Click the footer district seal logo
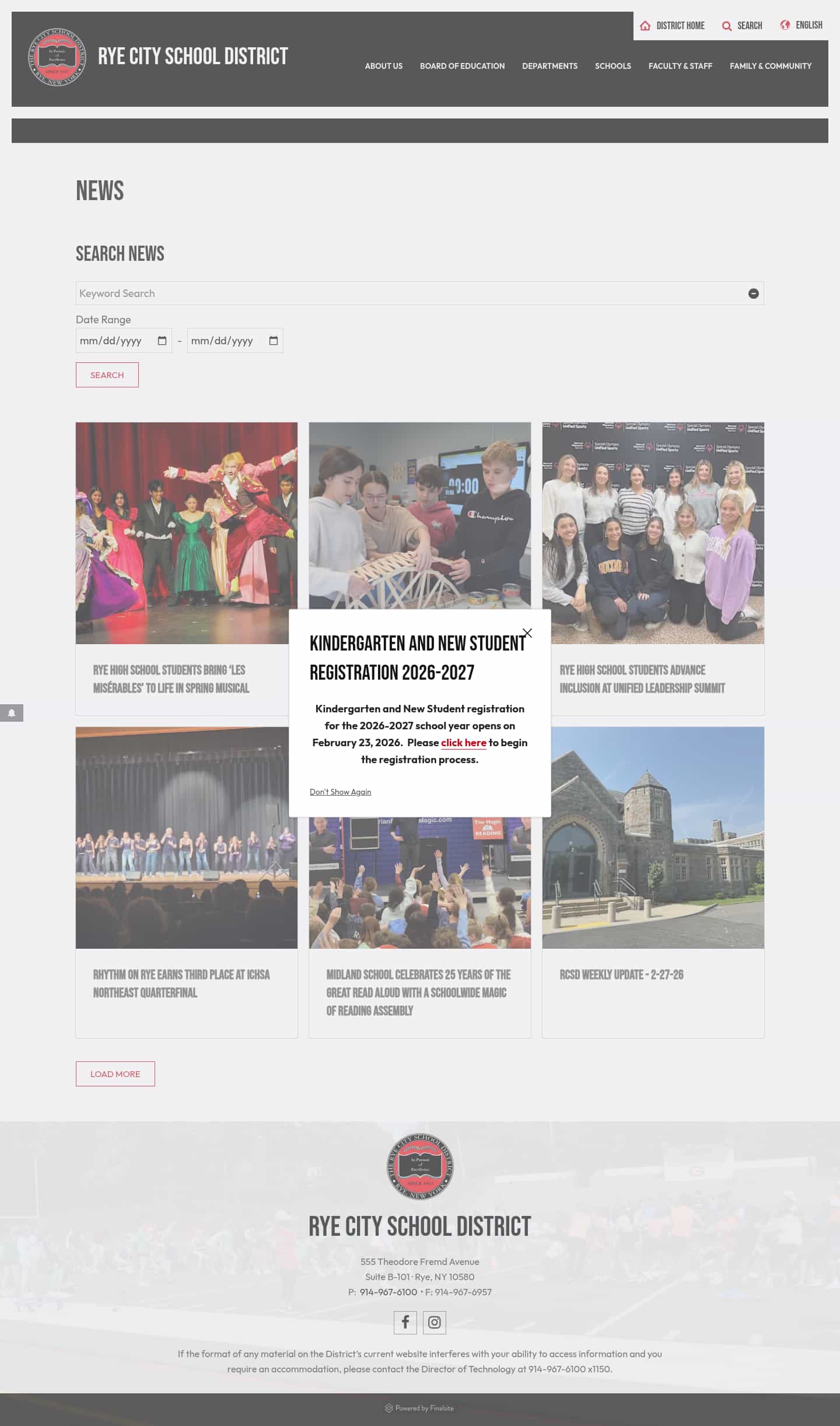The image size is (840, 1426). point(420,1167)
